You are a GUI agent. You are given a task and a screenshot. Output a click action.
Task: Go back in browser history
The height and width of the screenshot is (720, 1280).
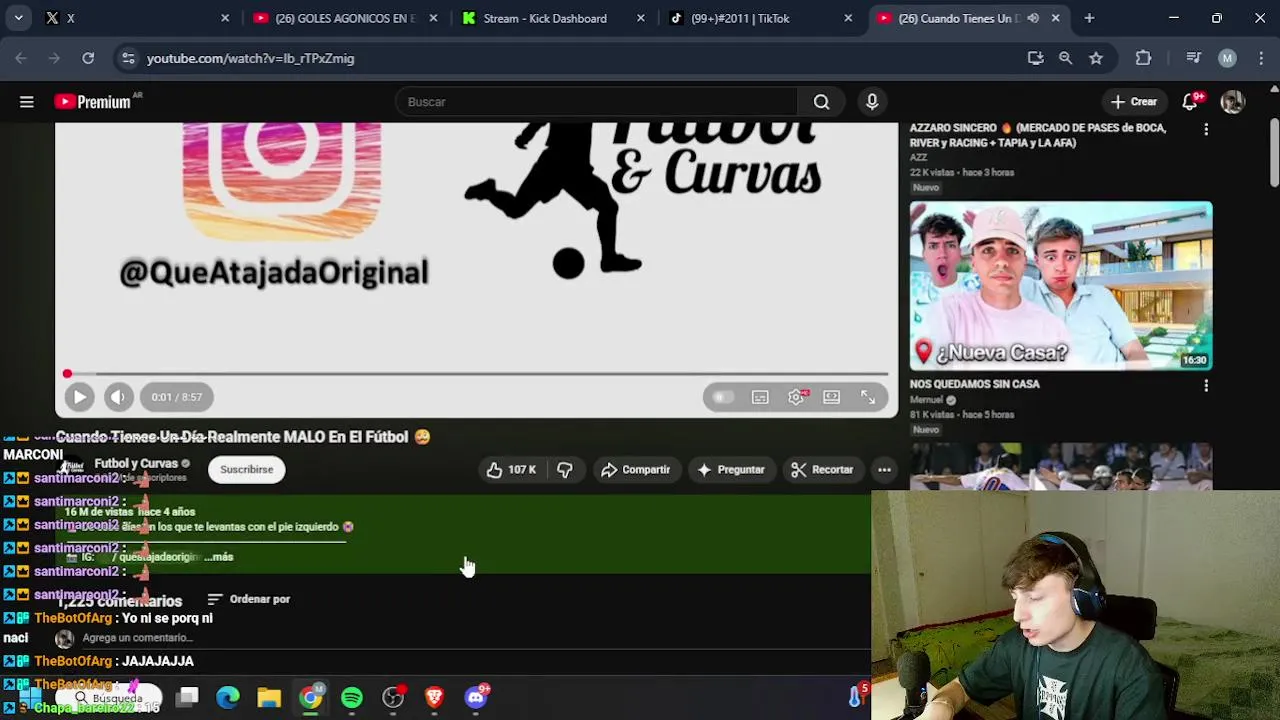[x=20, y=58]
